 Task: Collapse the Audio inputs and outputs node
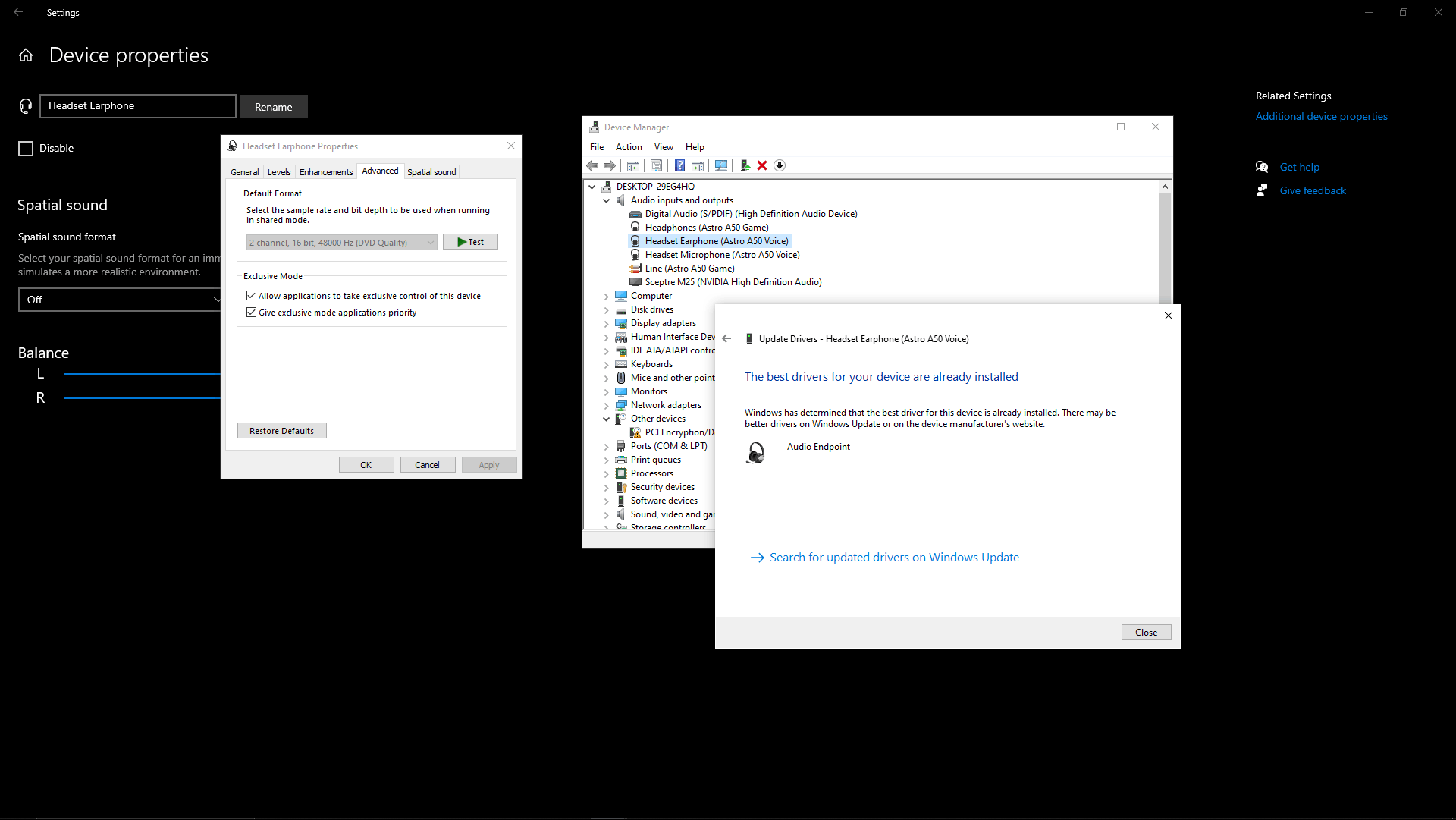pos(606,201)
